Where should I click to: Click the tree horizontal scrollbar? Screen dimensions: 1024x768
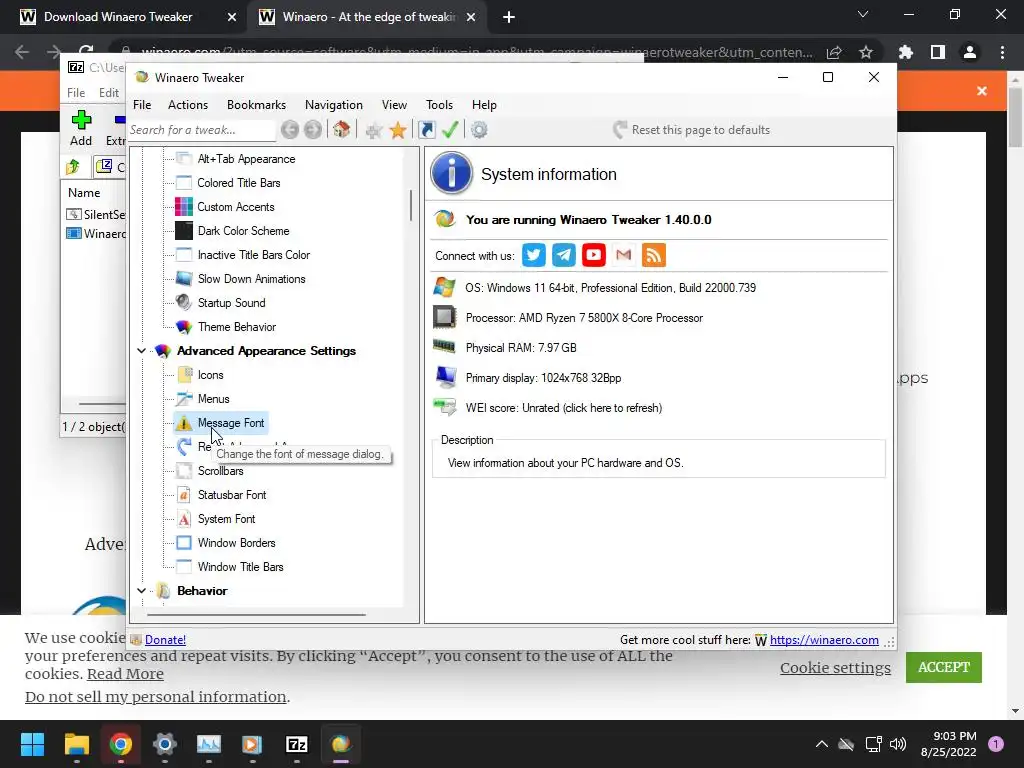[x=256, y=615]
